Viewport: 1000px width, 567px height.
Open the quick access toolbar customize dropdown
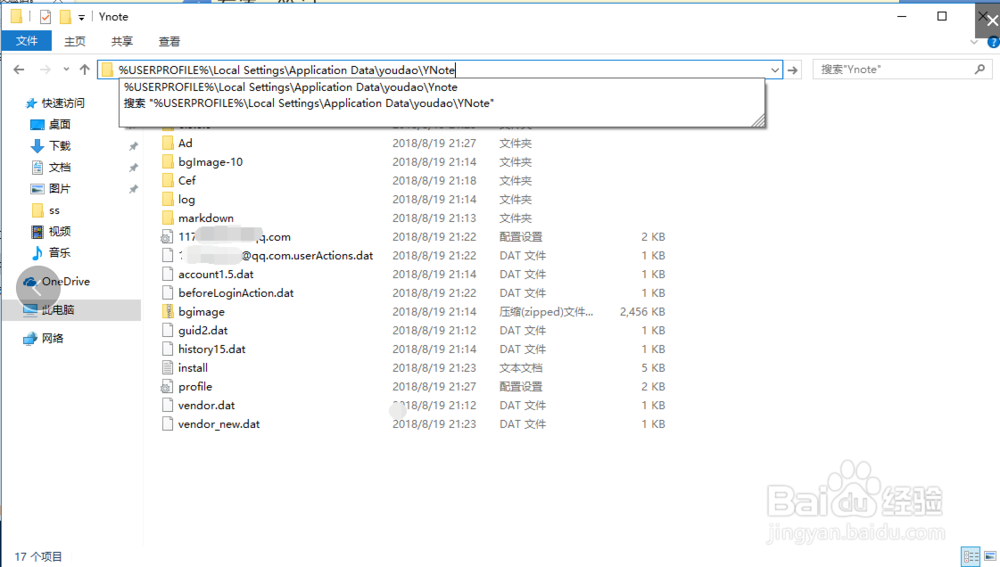coord(82,17)
